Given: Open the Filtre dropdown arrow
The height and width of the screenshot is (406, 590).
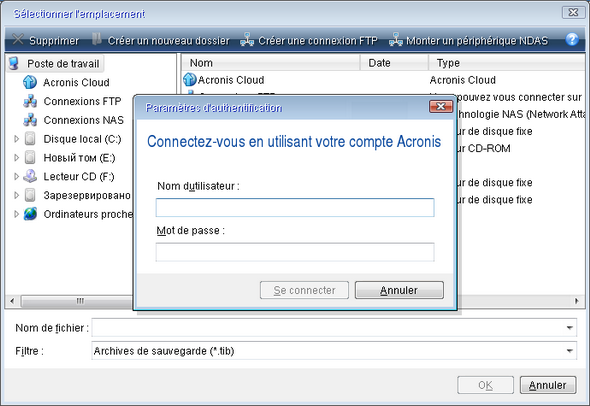Looking at the screenshot, I should [570, 351].
